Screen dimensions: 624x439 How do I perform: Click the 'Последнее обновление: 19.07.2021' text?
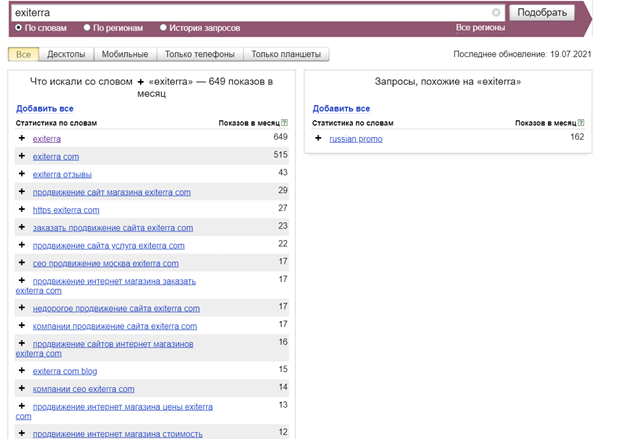[522, 54]
